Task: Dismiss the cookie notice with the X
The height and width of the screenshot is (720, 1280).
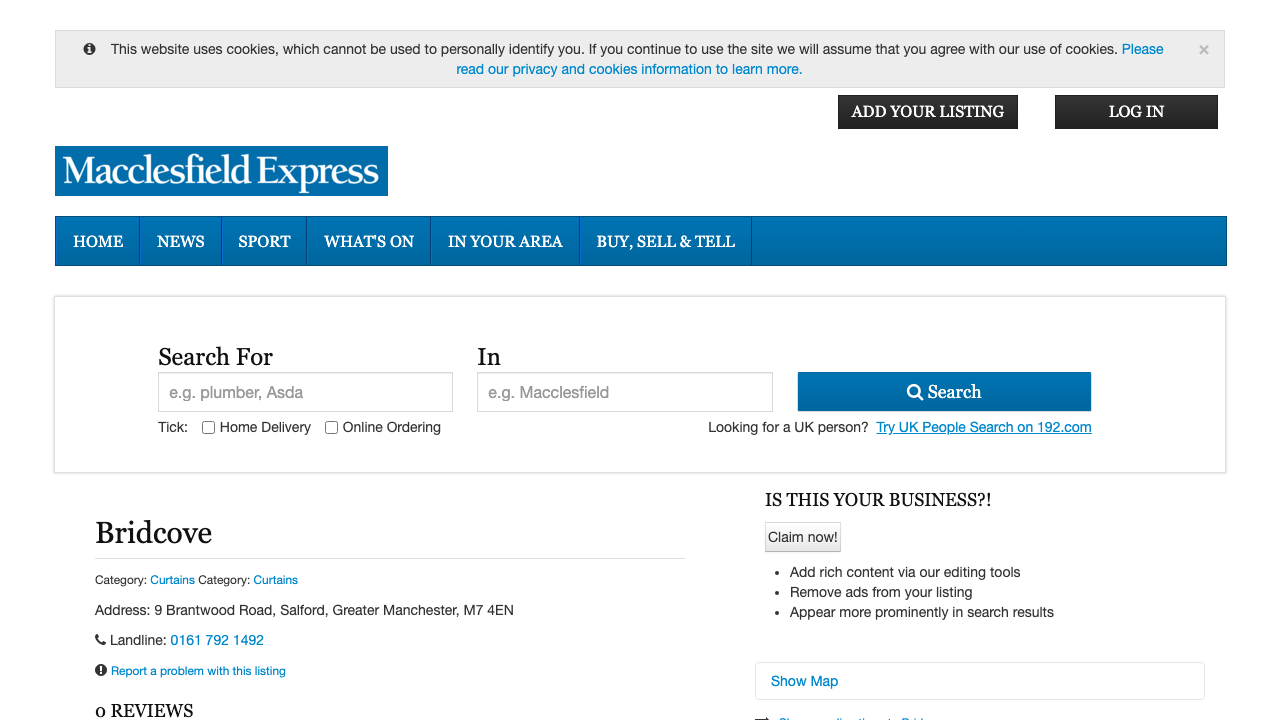Action: (x=1203, y=50)
